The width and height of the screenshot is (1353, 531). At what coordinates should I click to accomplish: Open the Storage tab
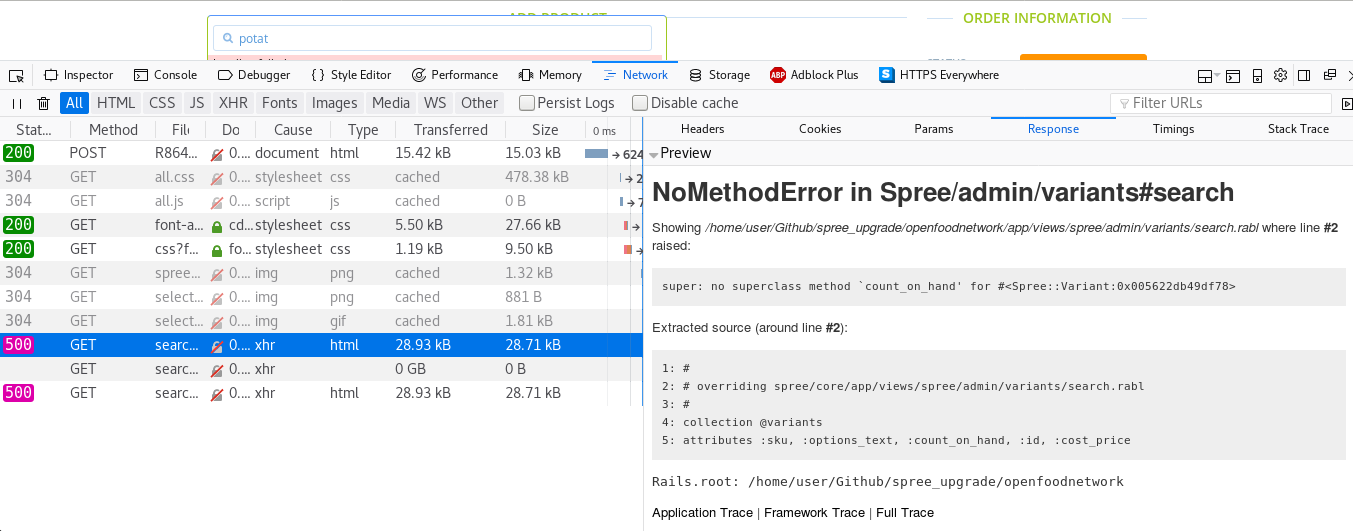(719, 75)
